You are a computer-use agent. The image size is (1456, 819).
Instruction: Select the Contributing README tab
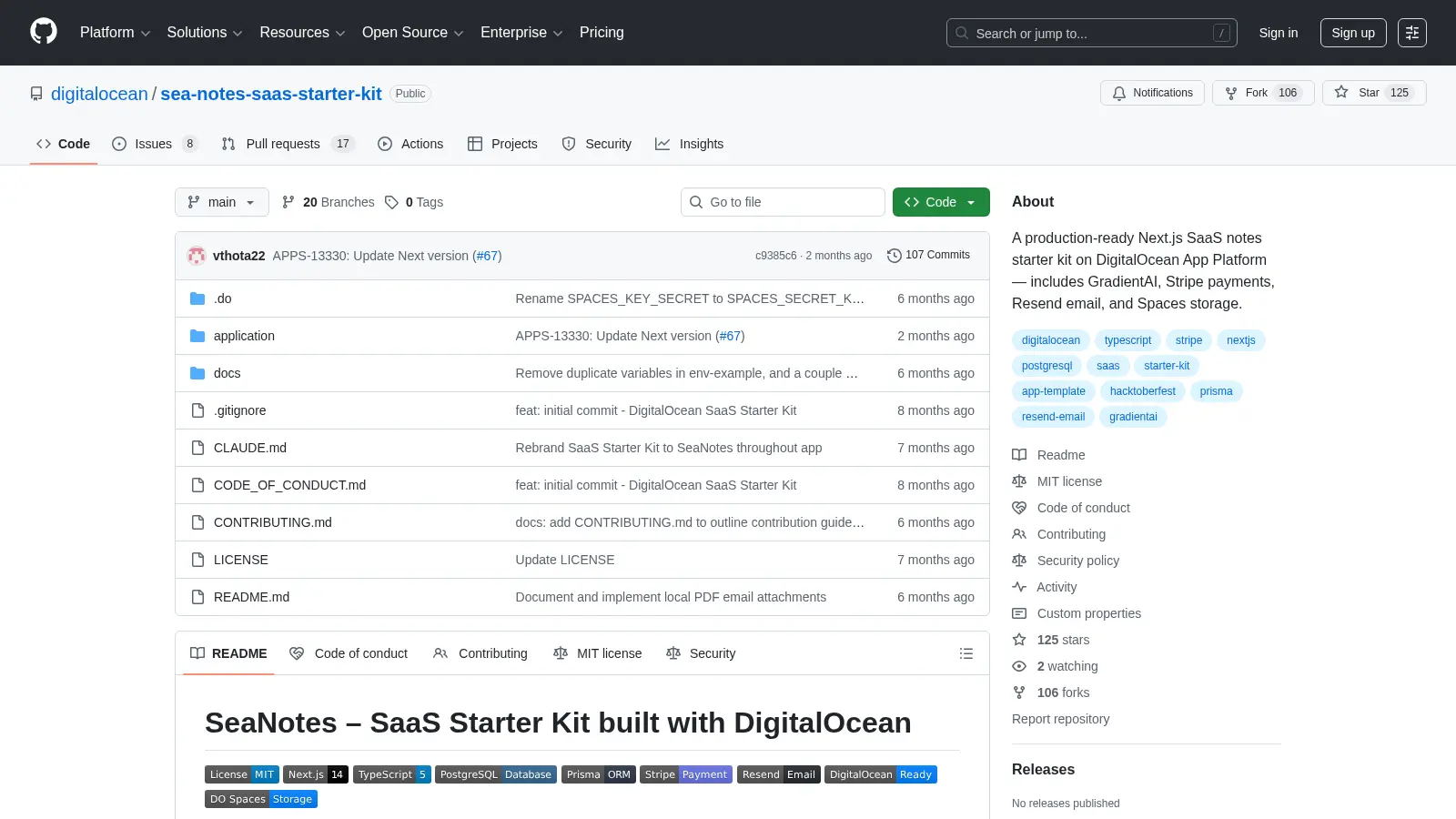tap(480, 653)
